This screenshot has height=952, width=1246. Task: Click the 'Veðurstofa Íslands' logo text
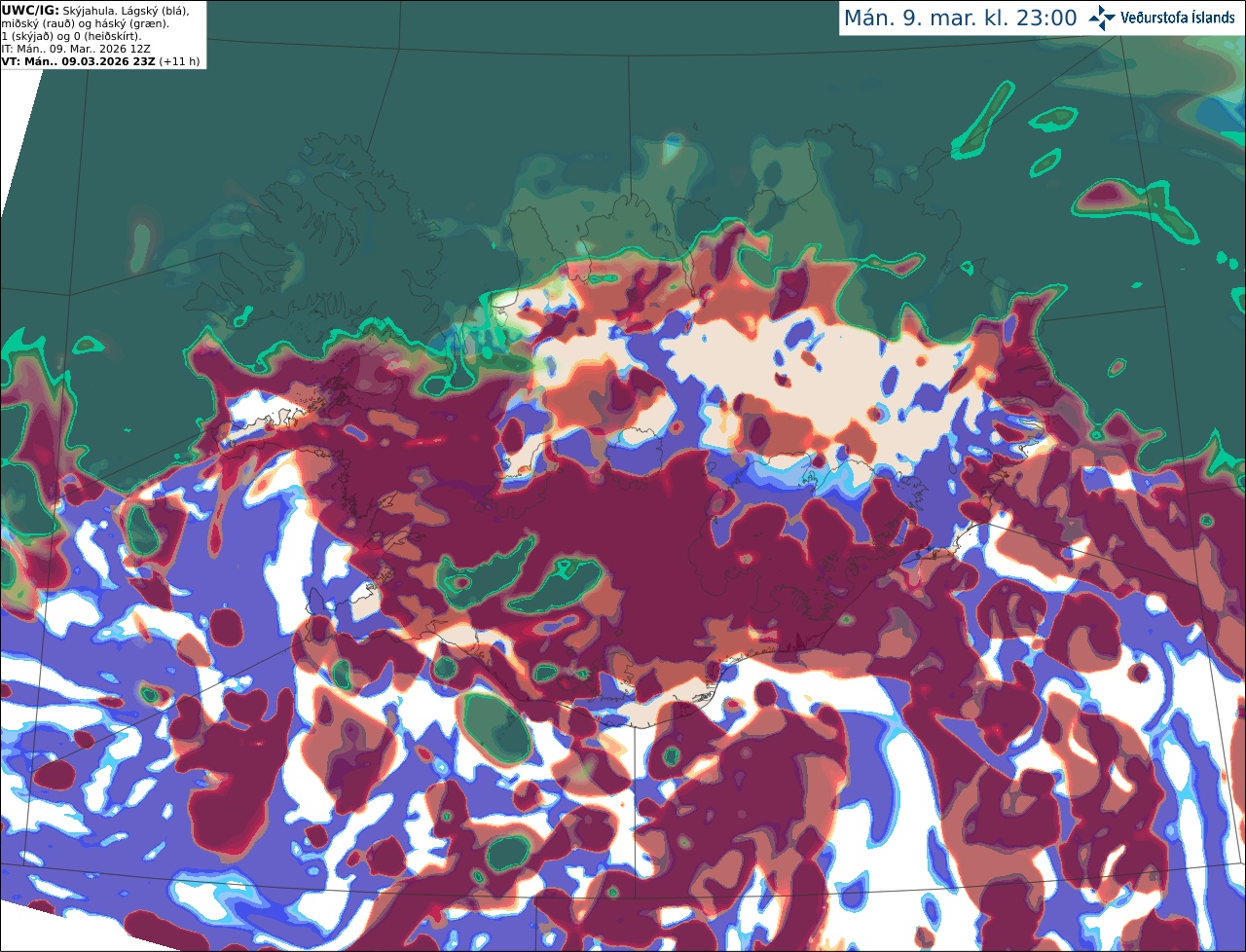pyautogui.click(x=1178, y=18)
